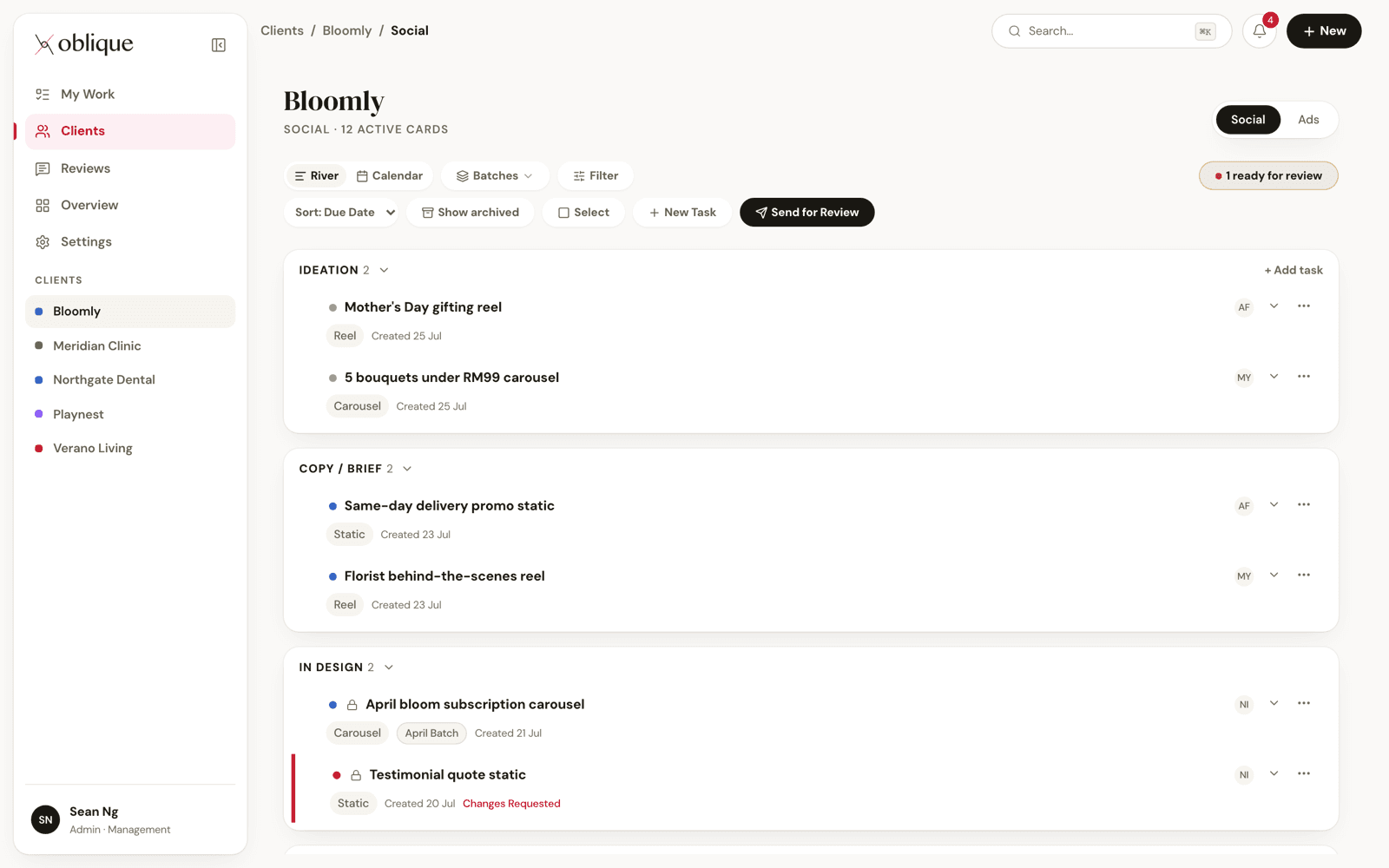
Task: Click the oblique logo
Action: tap(84, 43)
